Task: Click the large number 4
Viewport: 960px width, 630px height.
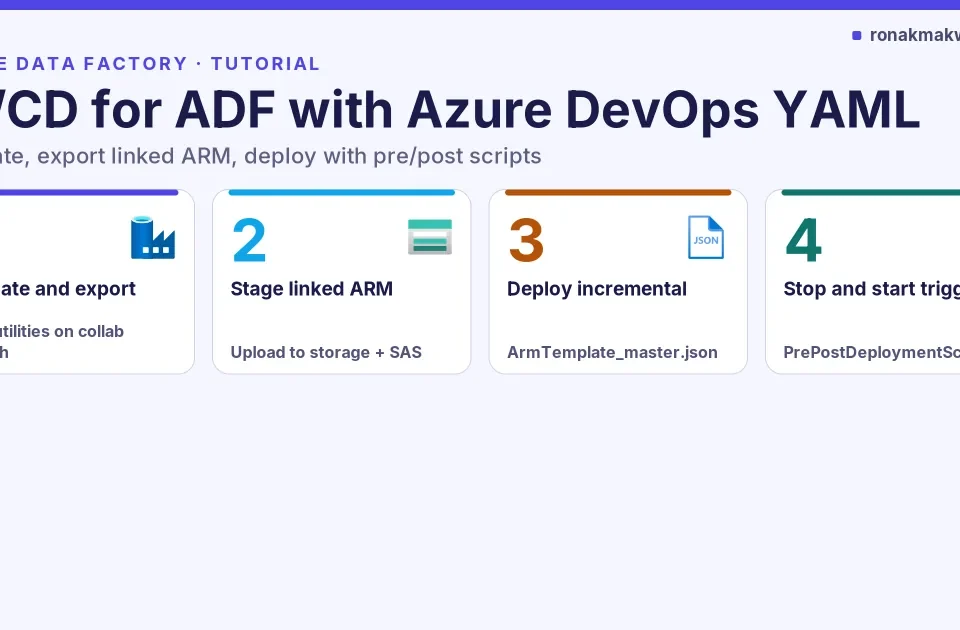Action: tap(803, 240)
